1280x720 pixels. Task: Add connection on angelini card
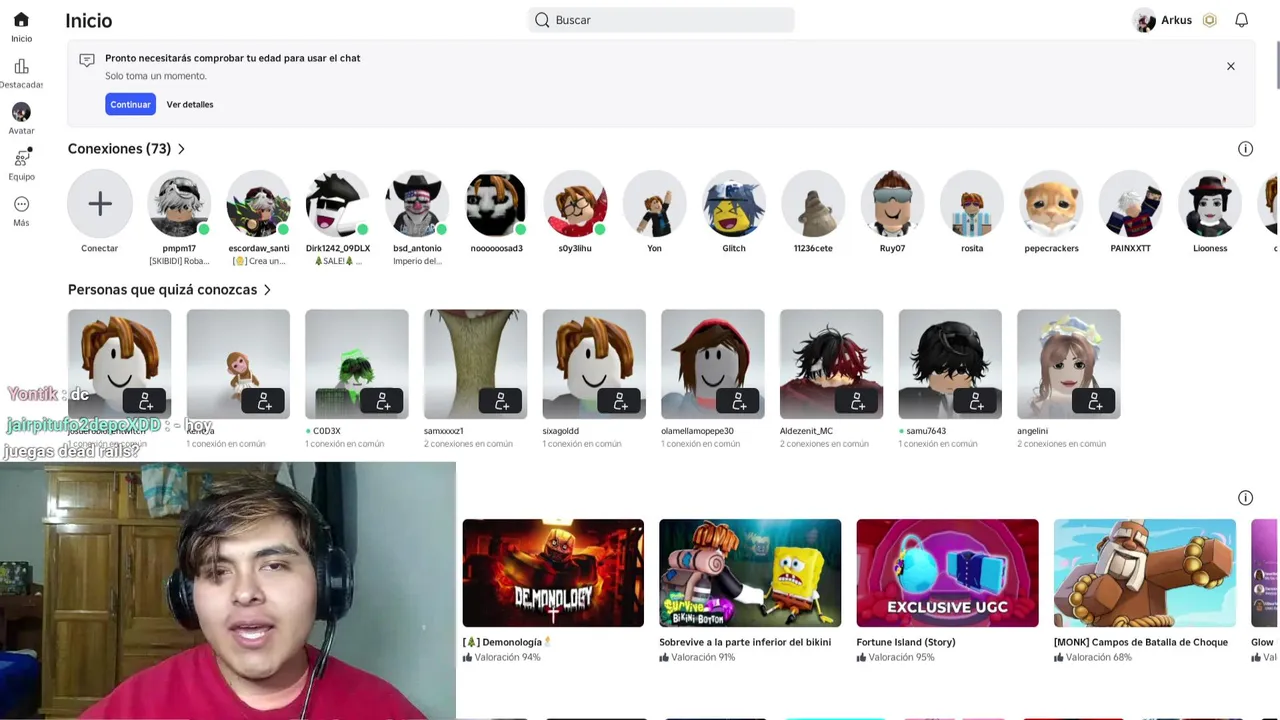(x=1095, y=401)
